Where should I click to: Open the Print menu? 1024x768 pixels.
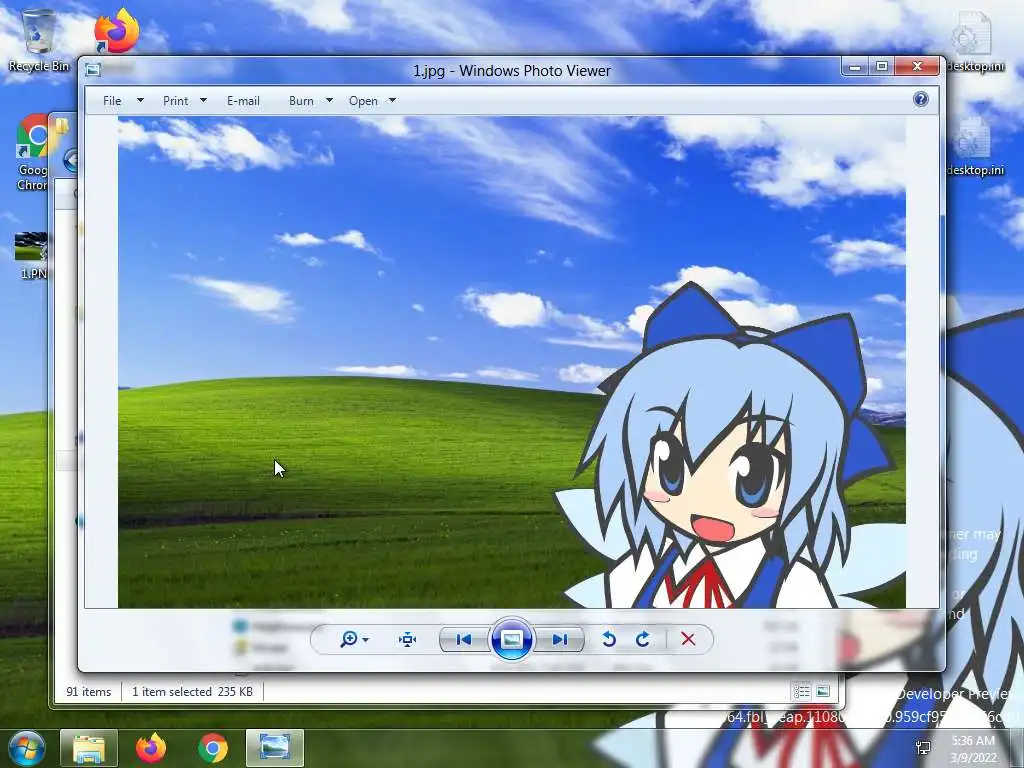pos(175,101)
